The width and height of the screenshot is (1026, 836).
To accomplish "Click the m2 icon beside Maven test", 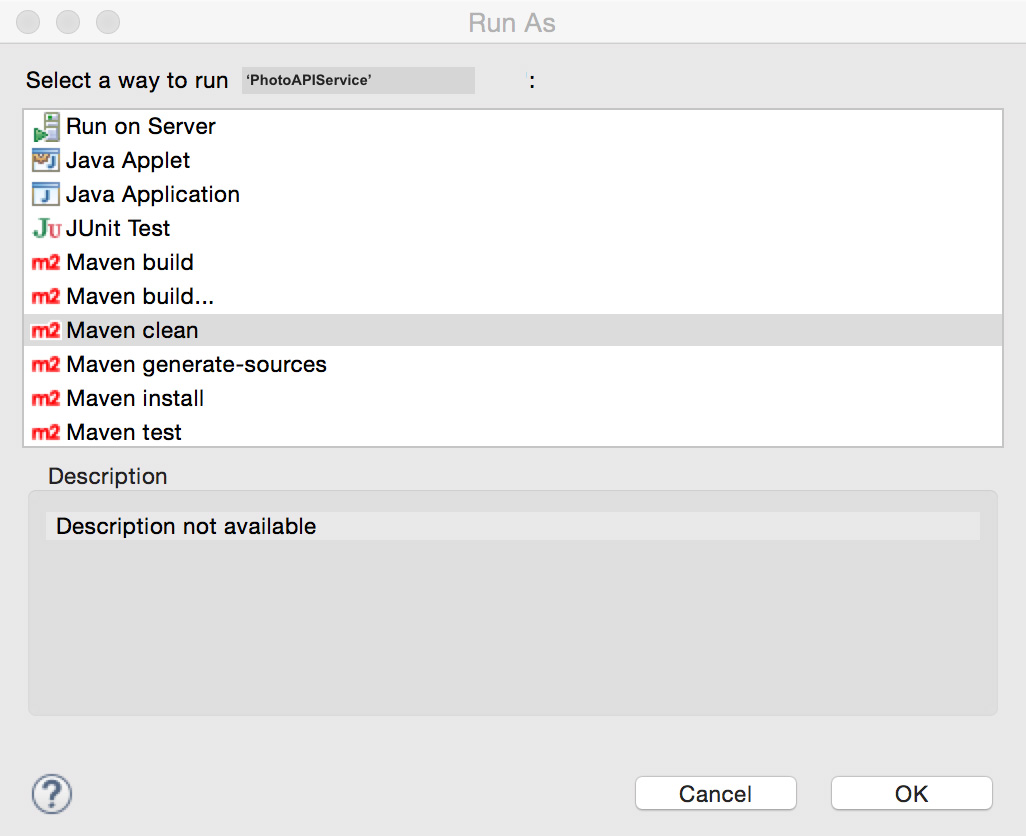I will [x=46, y=433].
